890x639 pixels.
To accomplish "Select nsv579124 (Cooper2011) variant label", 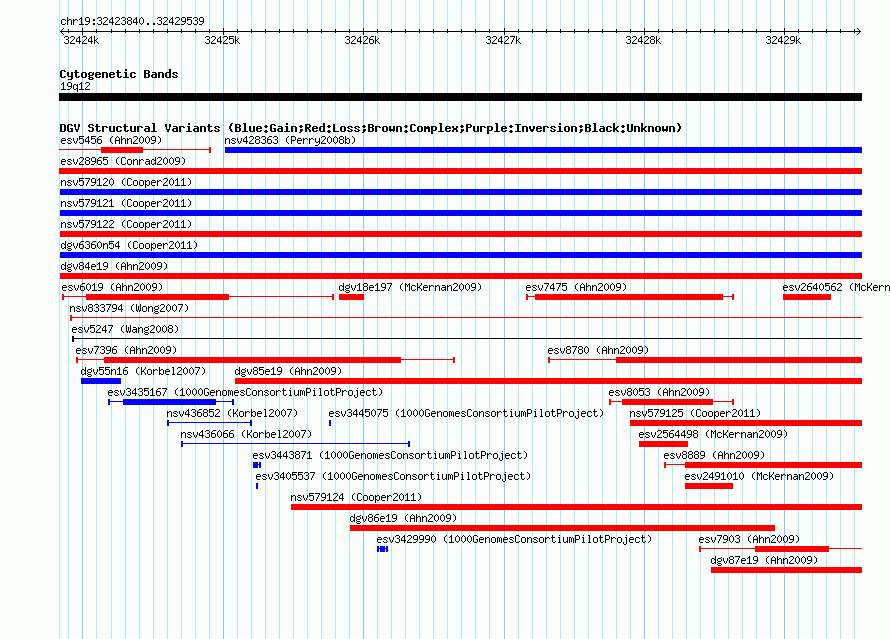I will (x=356, y=497).
